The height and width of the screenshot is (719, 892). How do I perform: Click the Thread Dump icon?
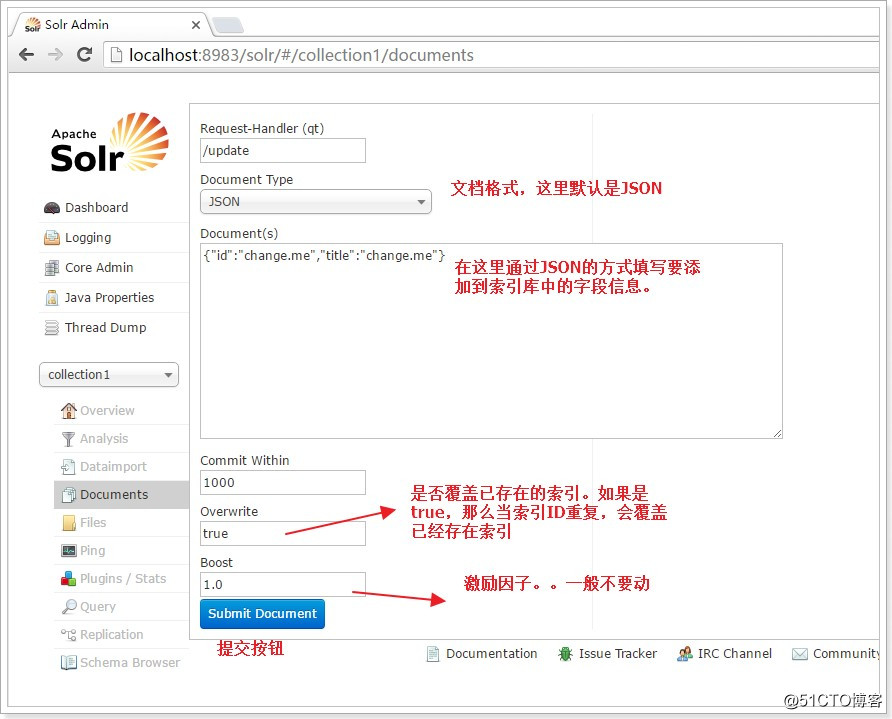tap(52, 328)
